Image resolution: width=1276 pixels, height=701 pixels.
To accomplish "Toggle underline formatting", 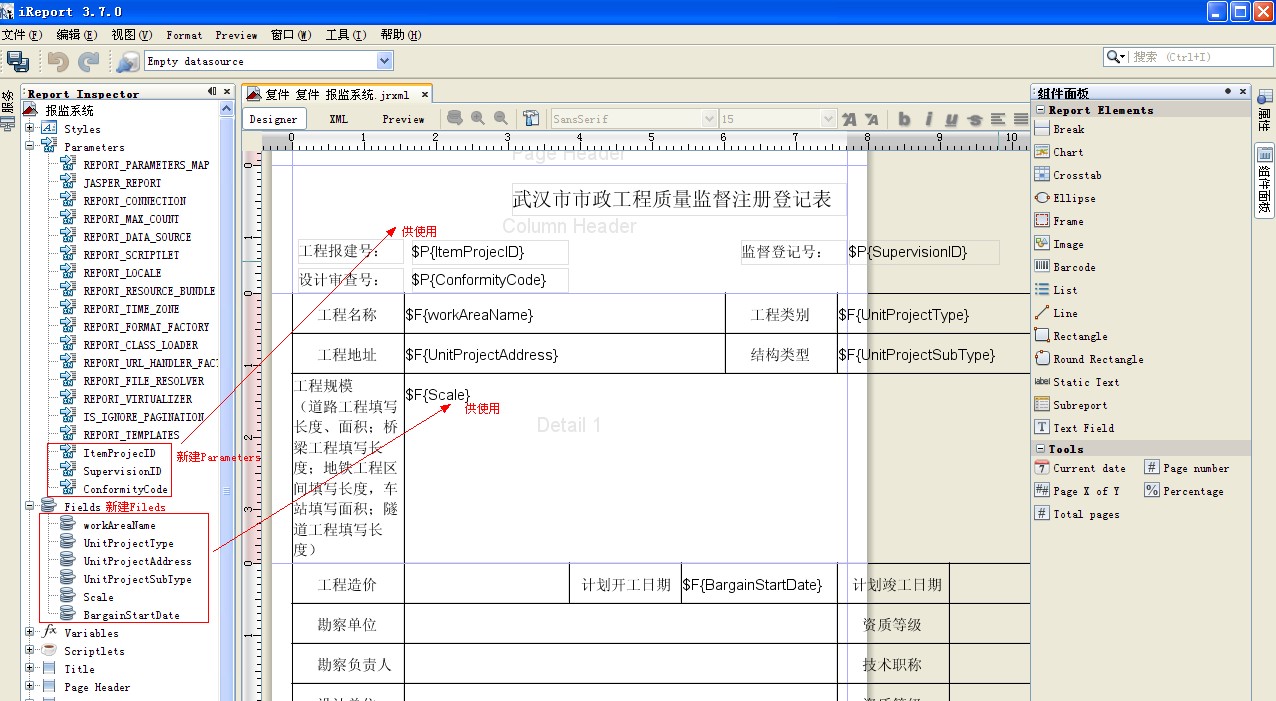I will (x=951, y=119).
